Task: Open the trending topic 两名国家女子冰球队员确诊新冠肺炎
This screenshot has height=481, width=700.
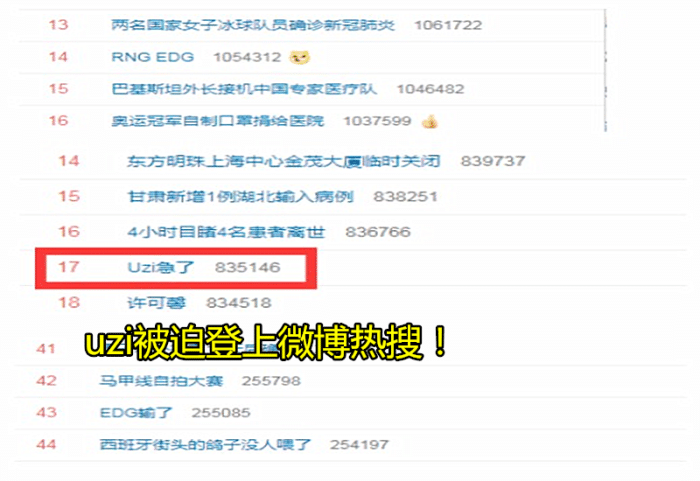Action: tap(253, 25)
